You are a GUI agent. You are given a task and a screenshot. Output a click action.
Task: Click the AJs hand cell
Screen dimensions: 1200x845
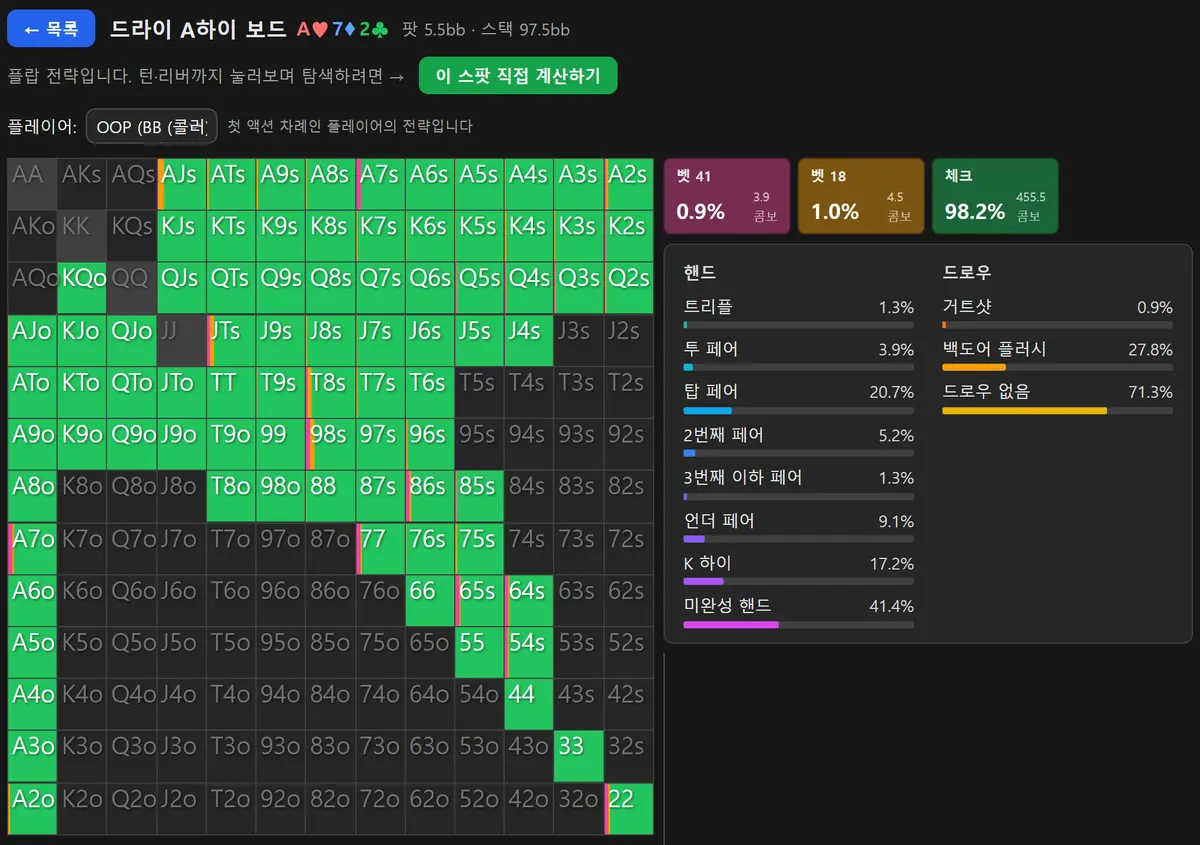[182, 184]
